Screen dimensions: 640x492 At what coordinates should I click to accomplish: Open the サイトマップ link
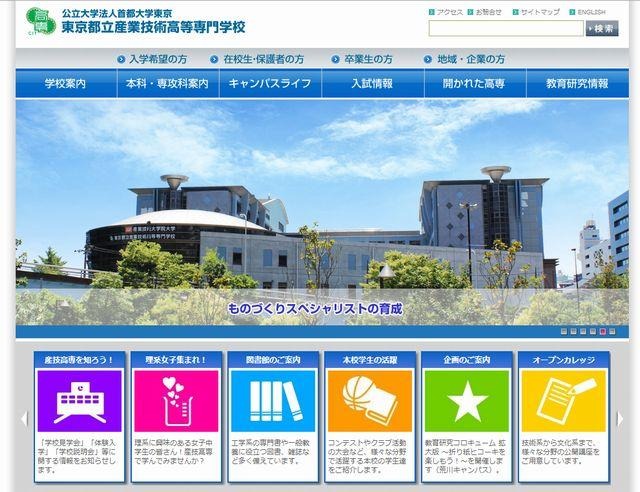click(540, 12)
